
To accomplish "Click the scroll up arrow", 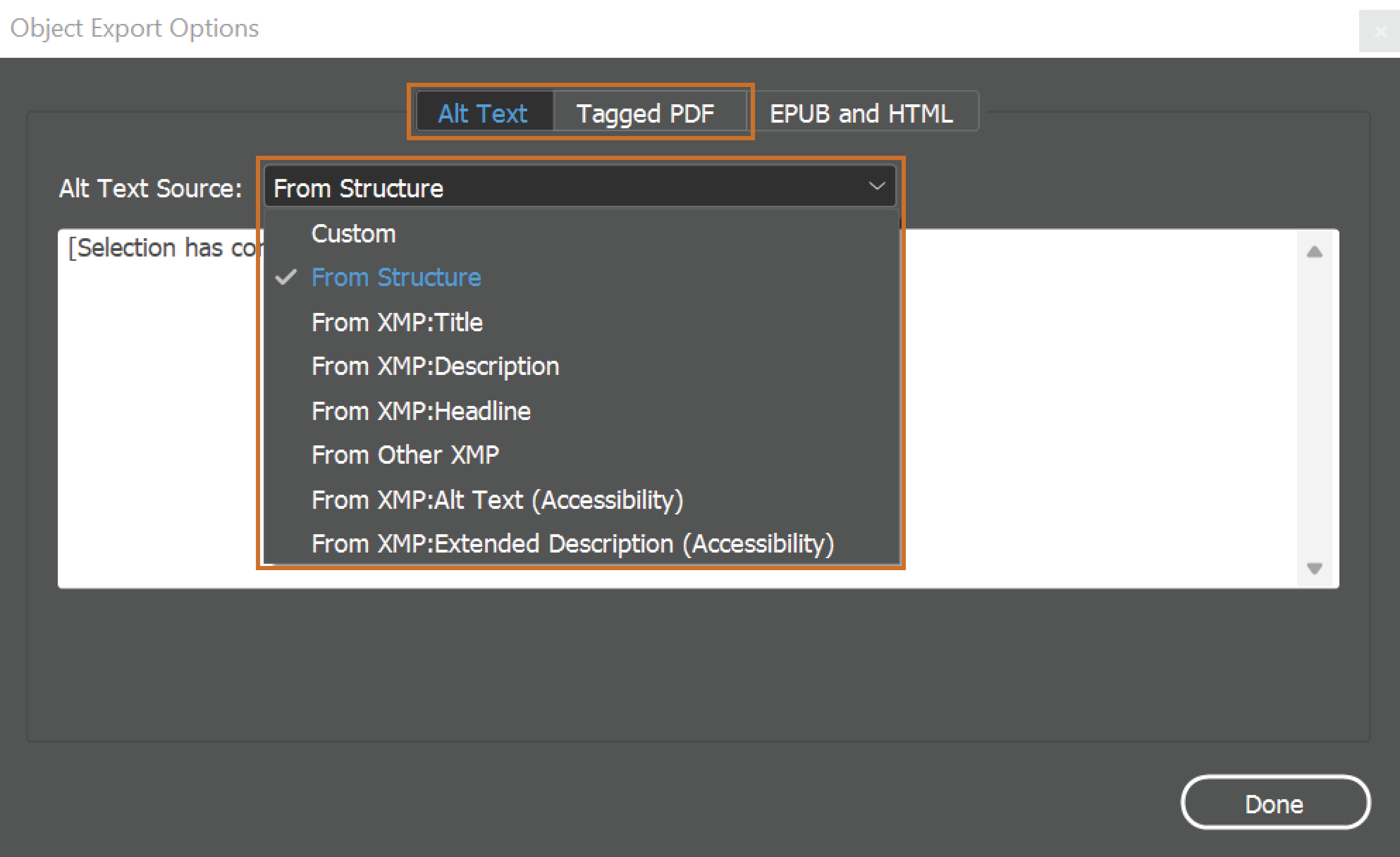I will pos(1314,252).
